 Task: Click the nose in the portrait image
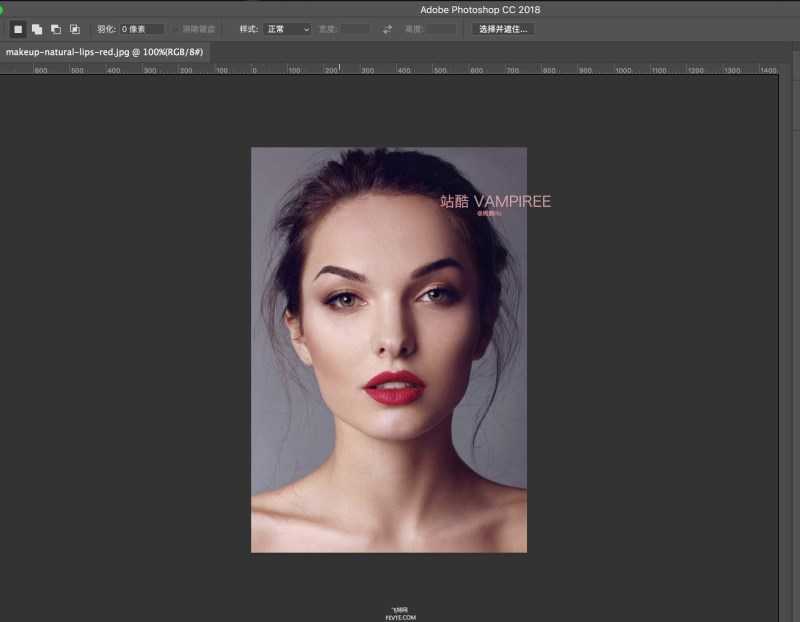pos(398,335)
